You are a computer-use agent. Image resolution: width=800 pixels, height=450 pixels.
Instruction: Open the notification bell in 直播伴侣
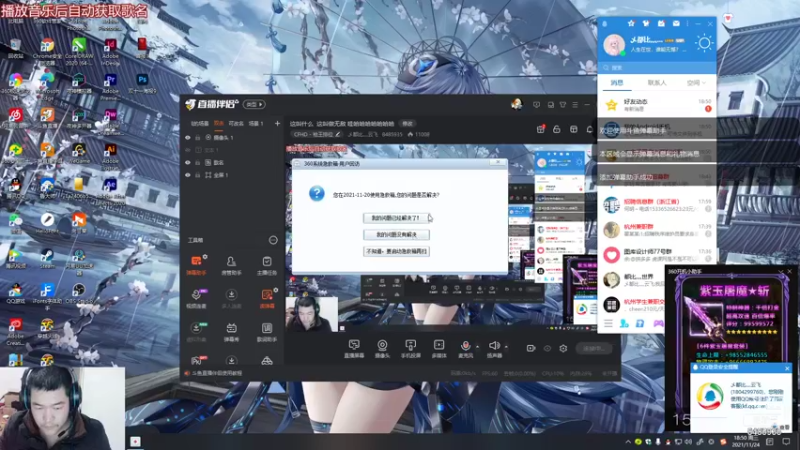click(x=589, y=129)
